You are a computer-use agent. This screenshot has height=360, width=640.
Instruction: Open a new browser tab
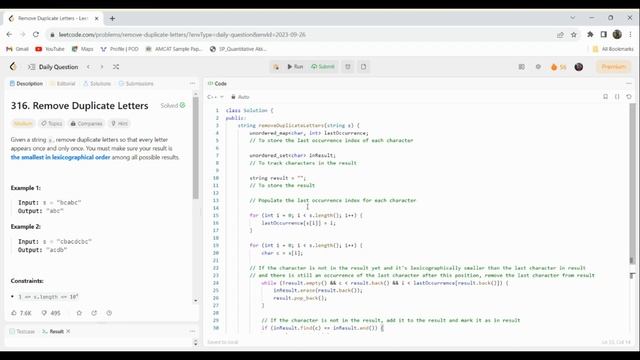[112, 18]
